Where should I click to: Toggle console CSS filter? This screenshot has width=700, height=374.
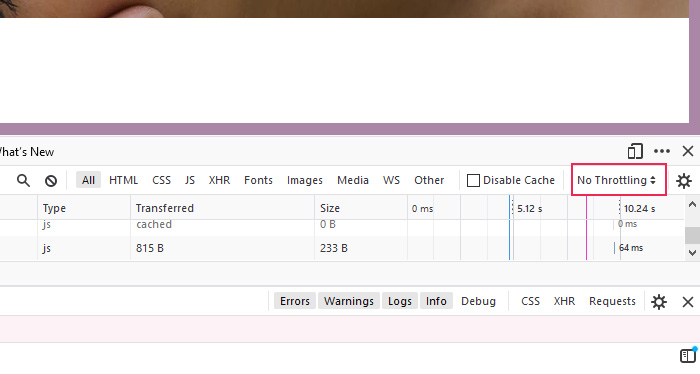pyautogui.click(x=530, y=301)
